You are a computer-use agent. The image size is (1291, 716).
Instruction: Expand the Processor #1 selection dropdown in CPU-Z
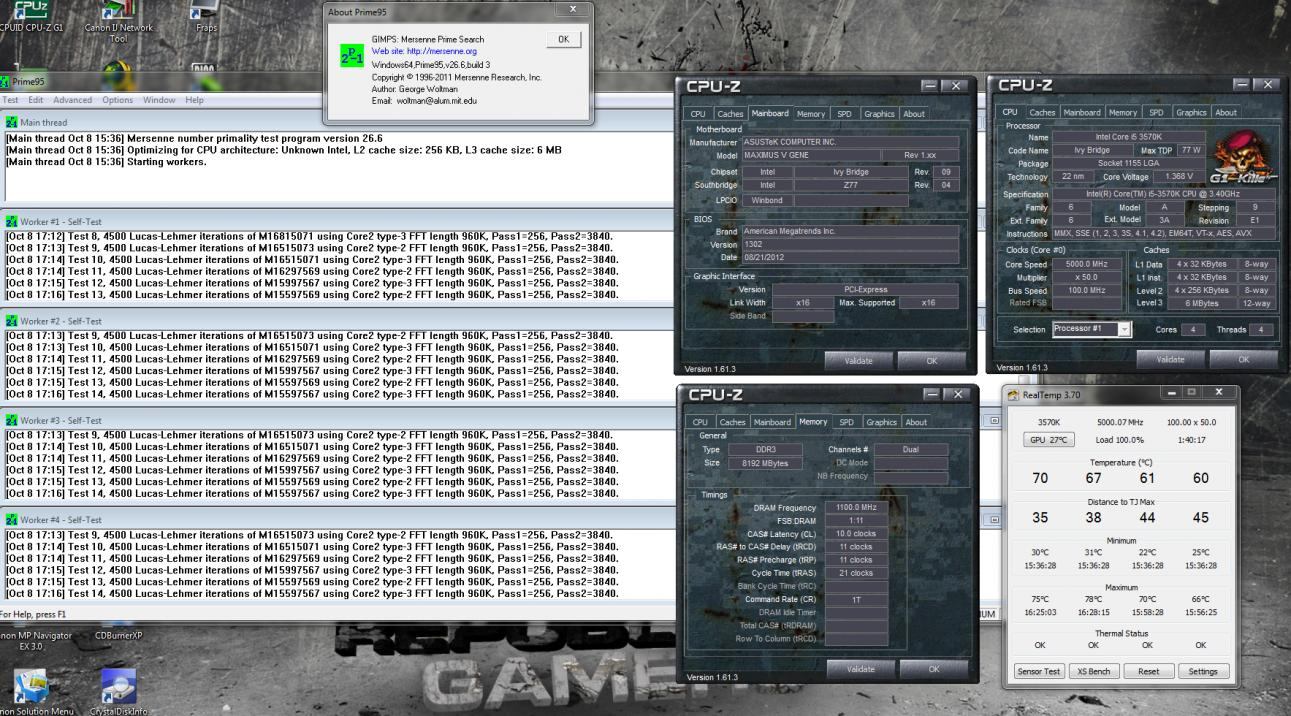pos(1125,329)
